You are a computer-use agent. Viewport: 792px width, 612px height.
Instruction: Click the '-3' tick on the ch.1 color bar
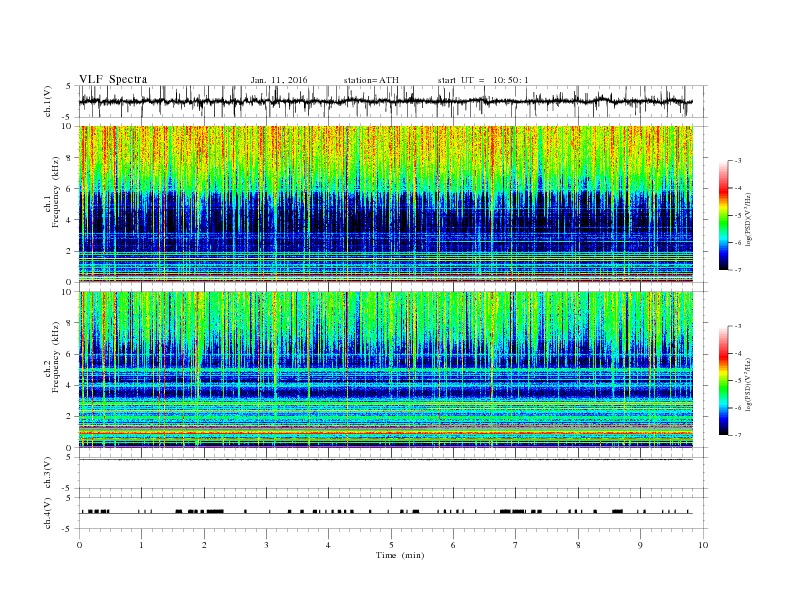pyautogui.click(x=737, y=161)
